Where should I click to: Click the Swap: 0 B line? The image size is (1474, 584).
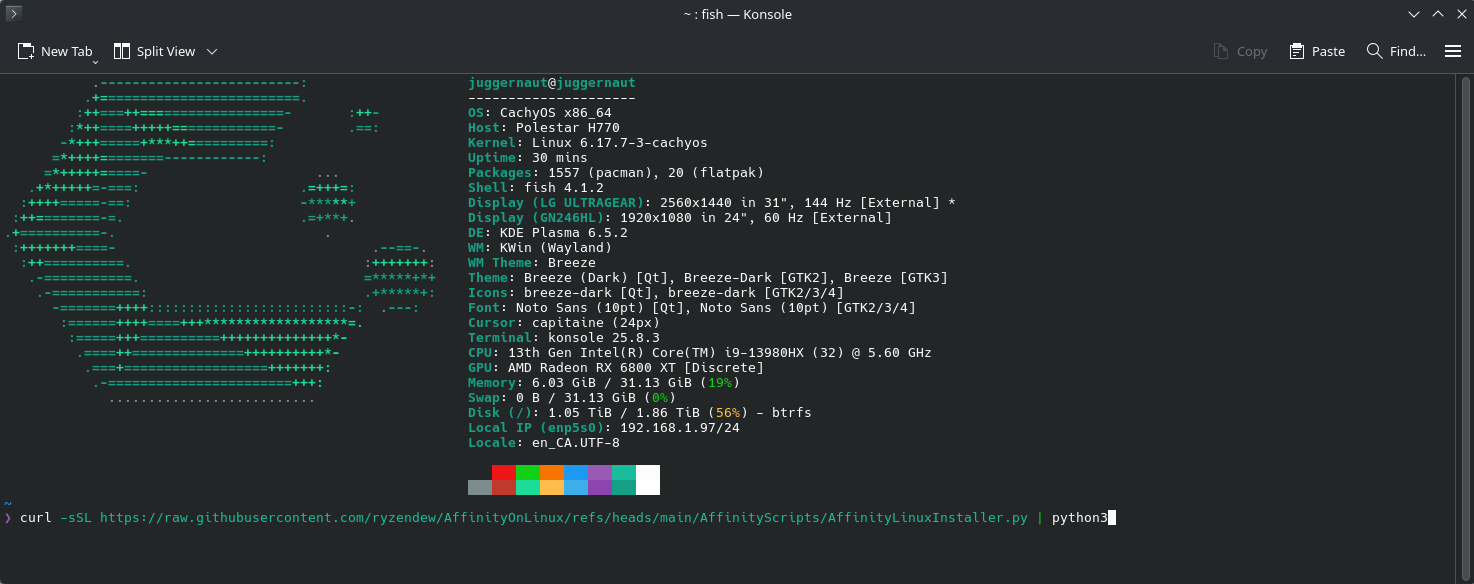point(572,398)
